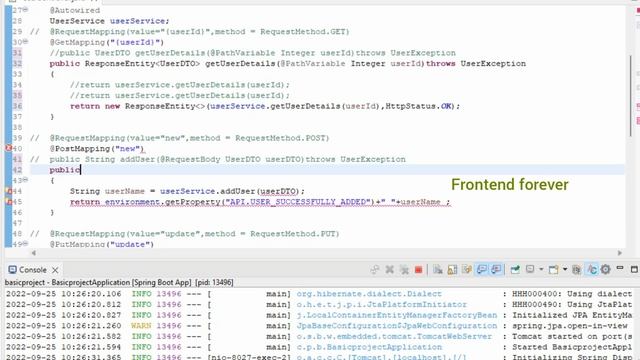Click 'ResponseEntity<UserDTO>' return type on line 32

[143, 63]
